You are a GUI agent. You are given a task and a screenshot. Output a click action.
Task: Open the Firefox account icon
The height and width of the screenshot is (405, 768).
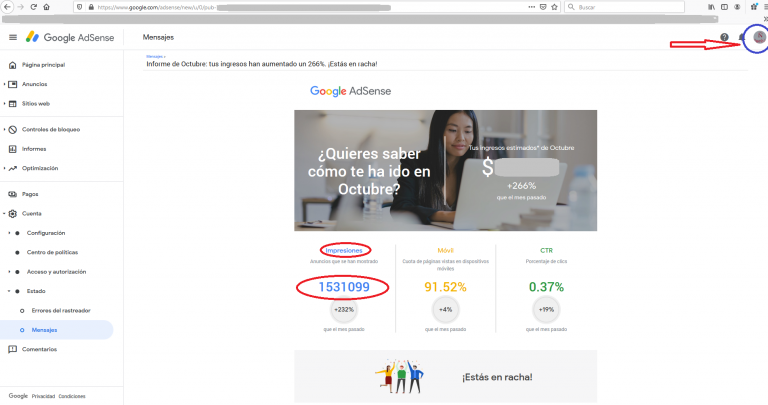click(737, 7)
